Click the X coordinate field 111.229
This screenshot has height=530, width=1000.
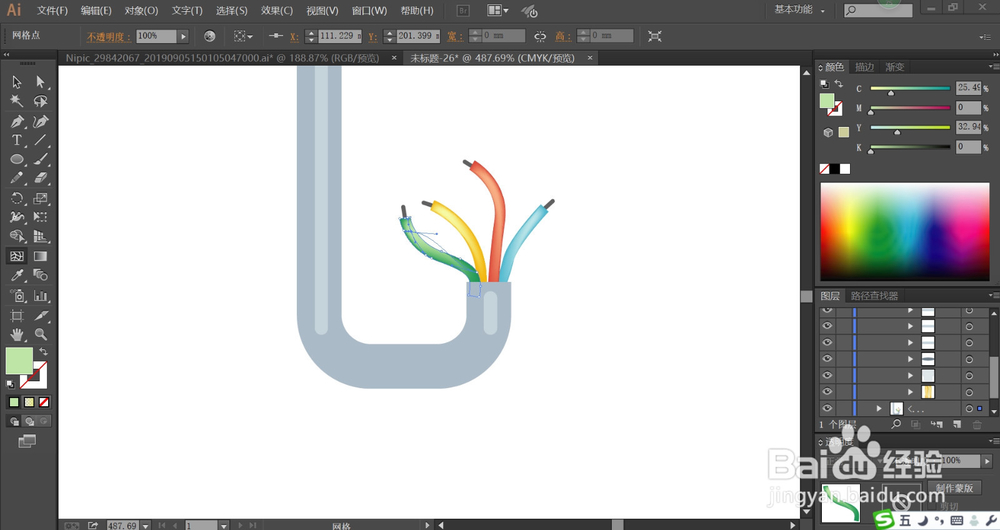tap(340, 36)
